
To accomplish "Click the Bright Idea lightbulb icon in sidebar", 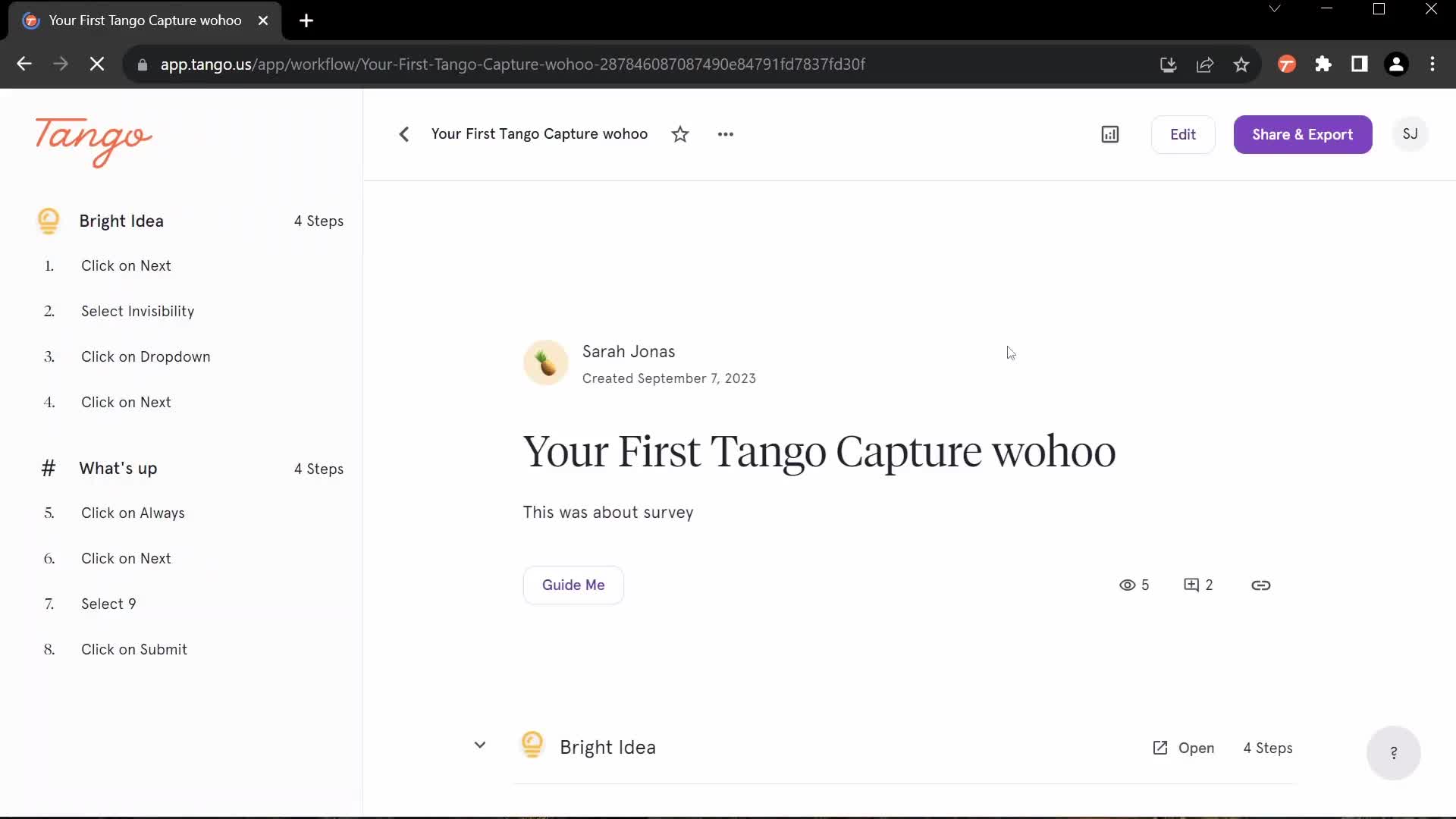I will coord(49,221).
